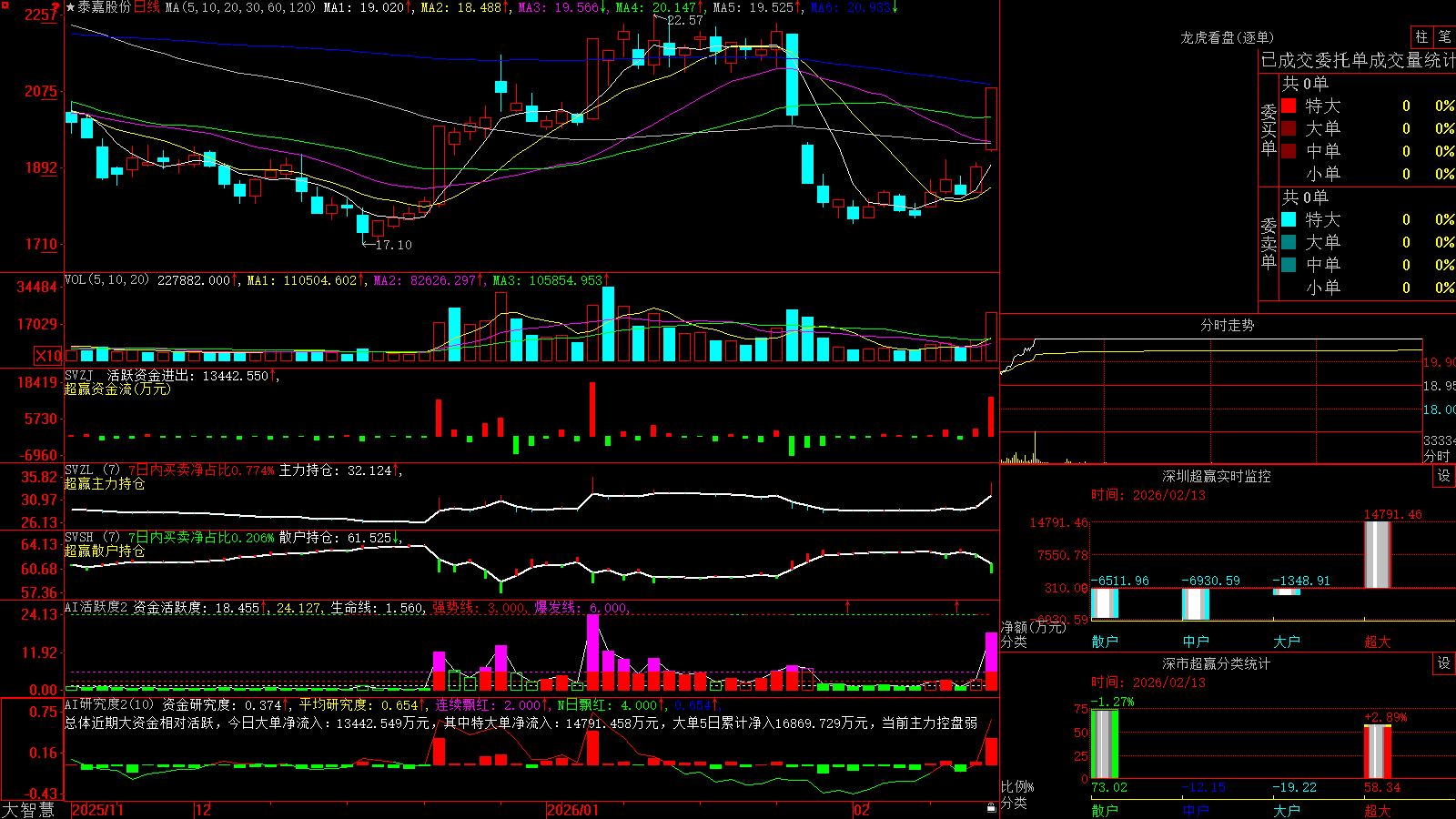1456x819 pixels.
Task: Click the AI活跃度2 indicator label
Action: (x=96, y=608)
